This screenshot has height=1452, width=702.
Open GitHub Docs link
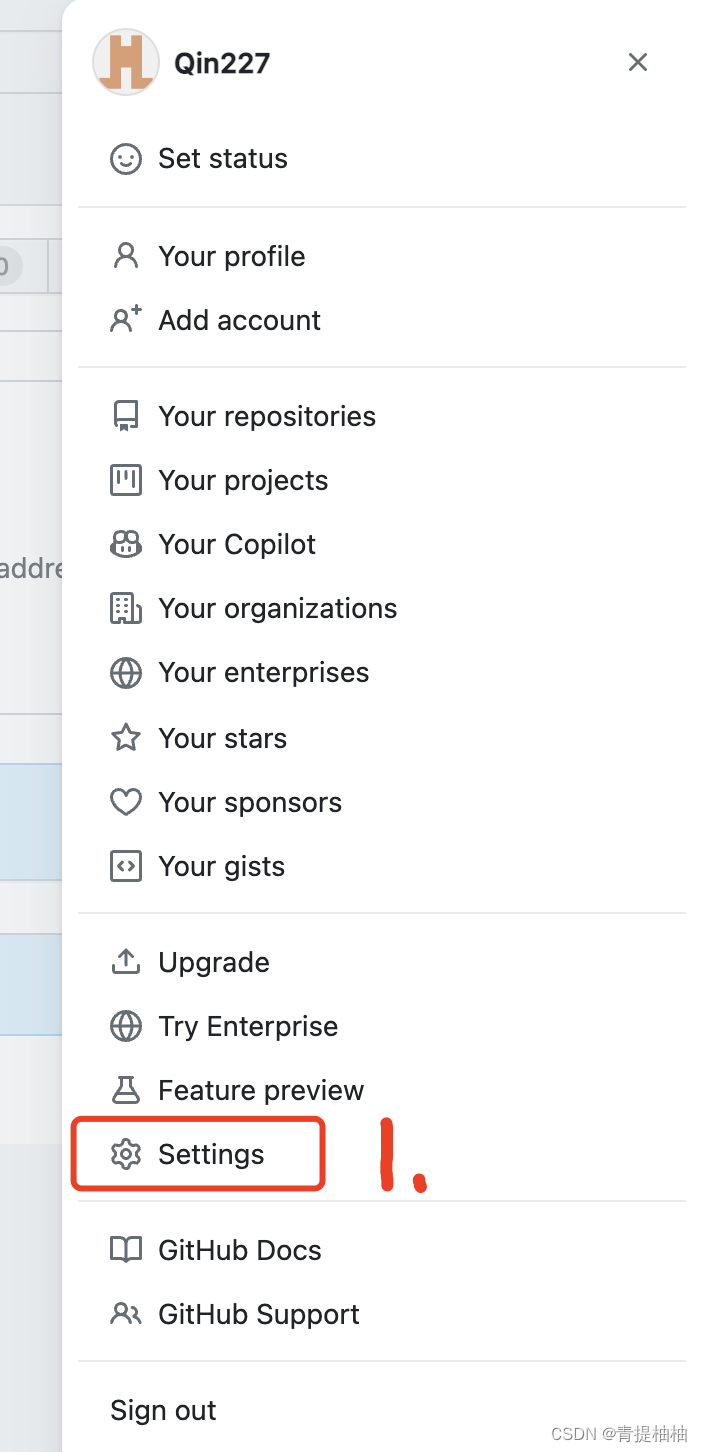[x=240, y=1250]
